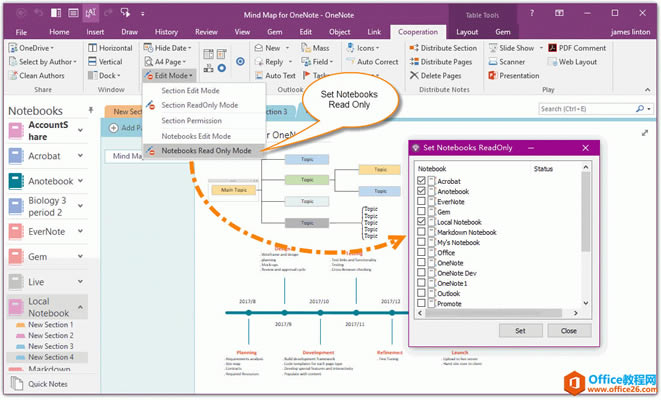Open the Scanner tool
This screenshot has height=400, width=661.
506,62
